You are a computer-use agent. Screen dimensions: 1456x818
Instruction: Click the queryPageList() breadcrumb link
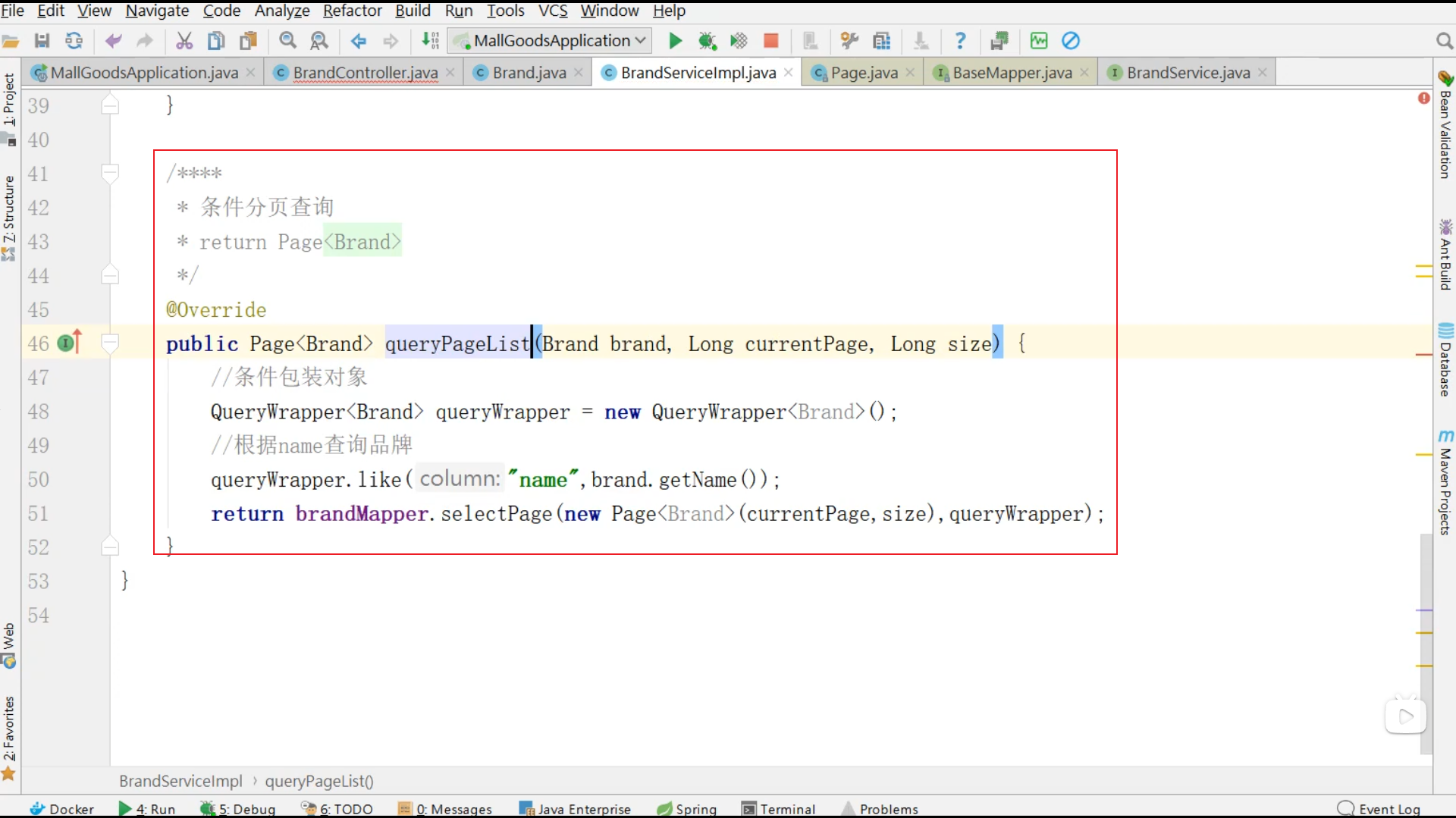pos(319,781)
